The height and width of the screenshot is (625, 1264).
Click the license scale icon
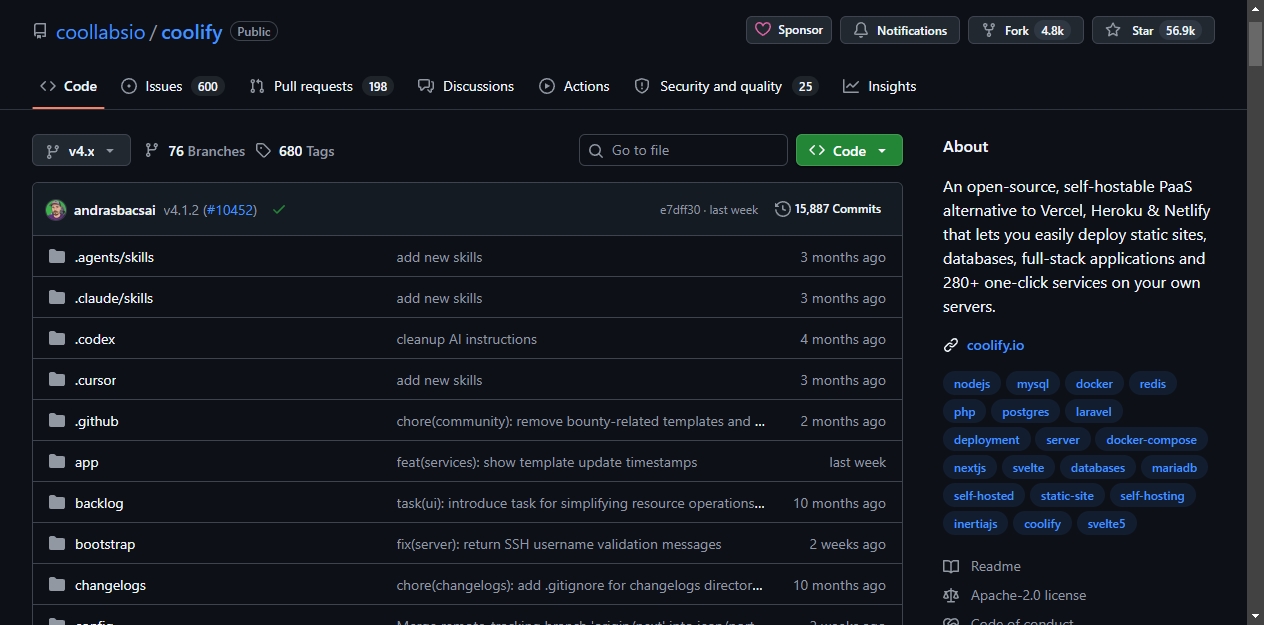pos(951,595)
